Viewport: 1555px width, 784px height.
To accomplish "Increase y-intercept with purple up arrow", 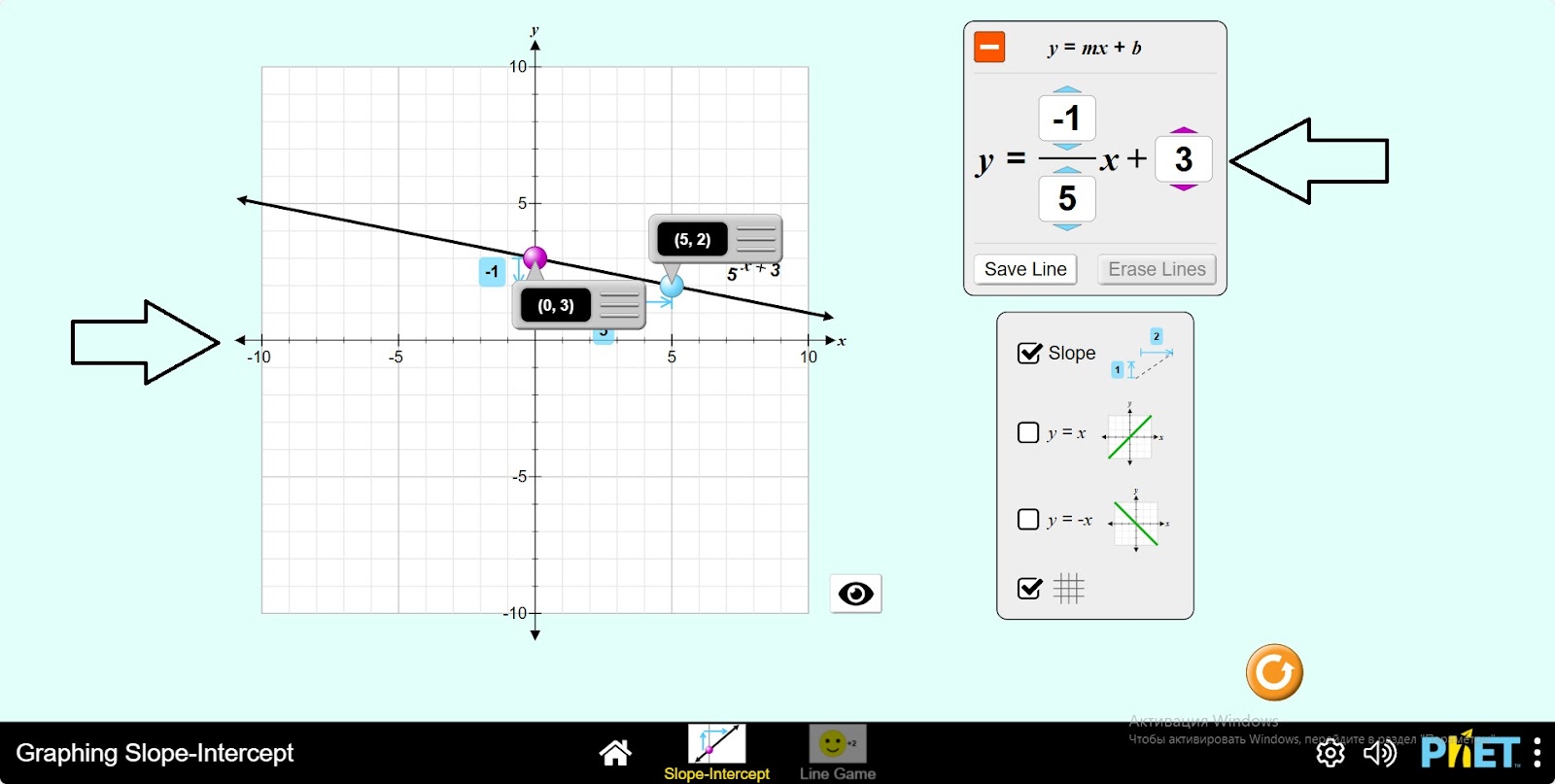I will [x=1183, y=129].
